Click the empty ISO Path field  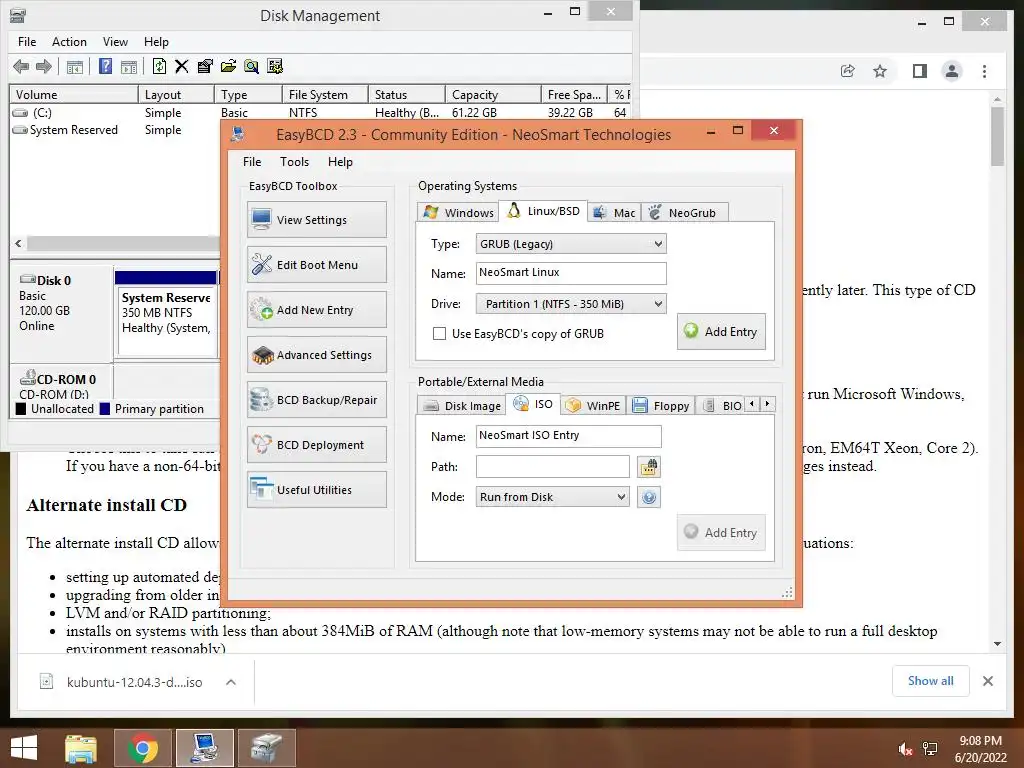(552, 467)
